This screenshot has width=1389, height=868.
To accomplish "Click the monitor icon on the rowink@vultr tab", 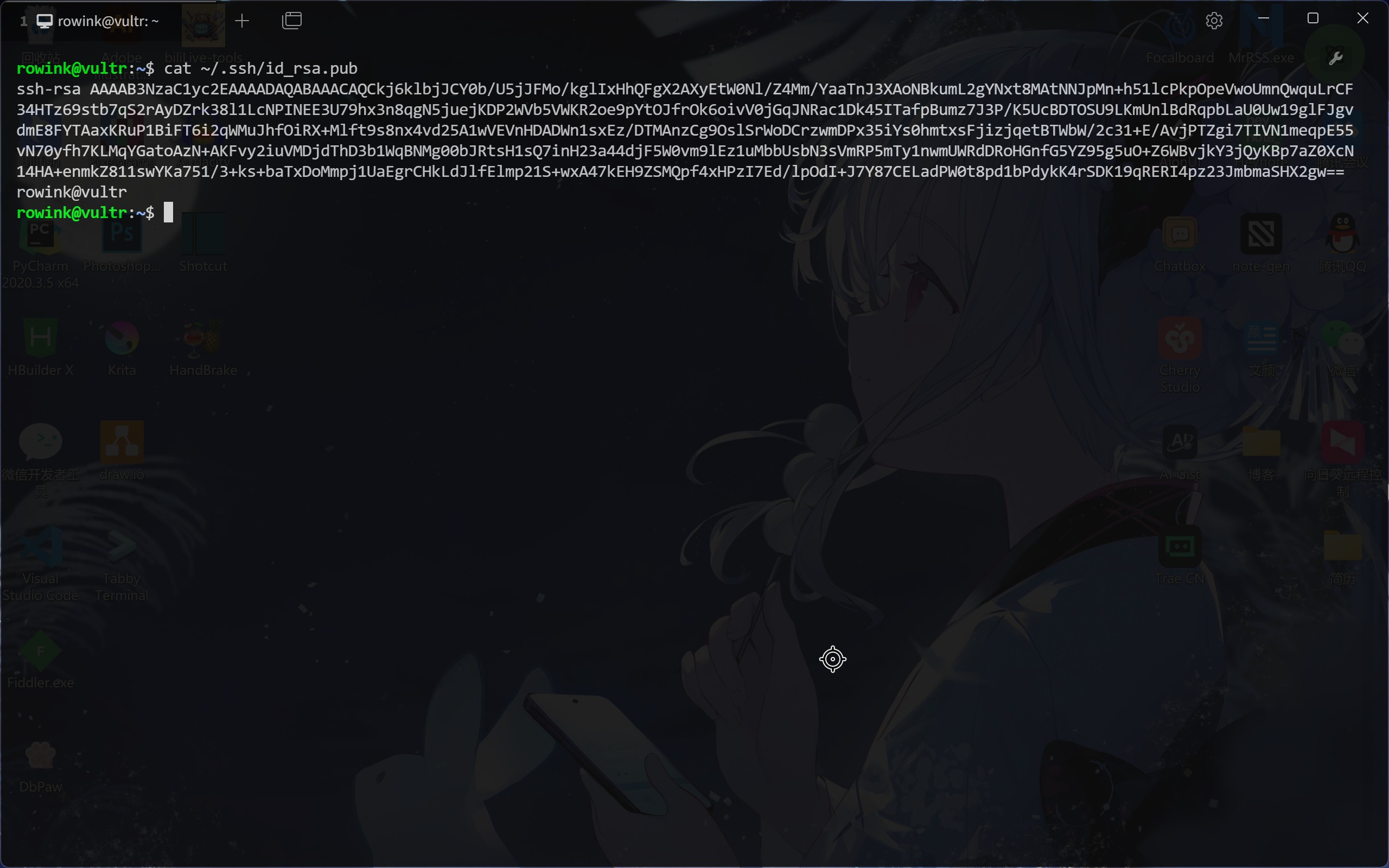I will click(x=45, y=21).
